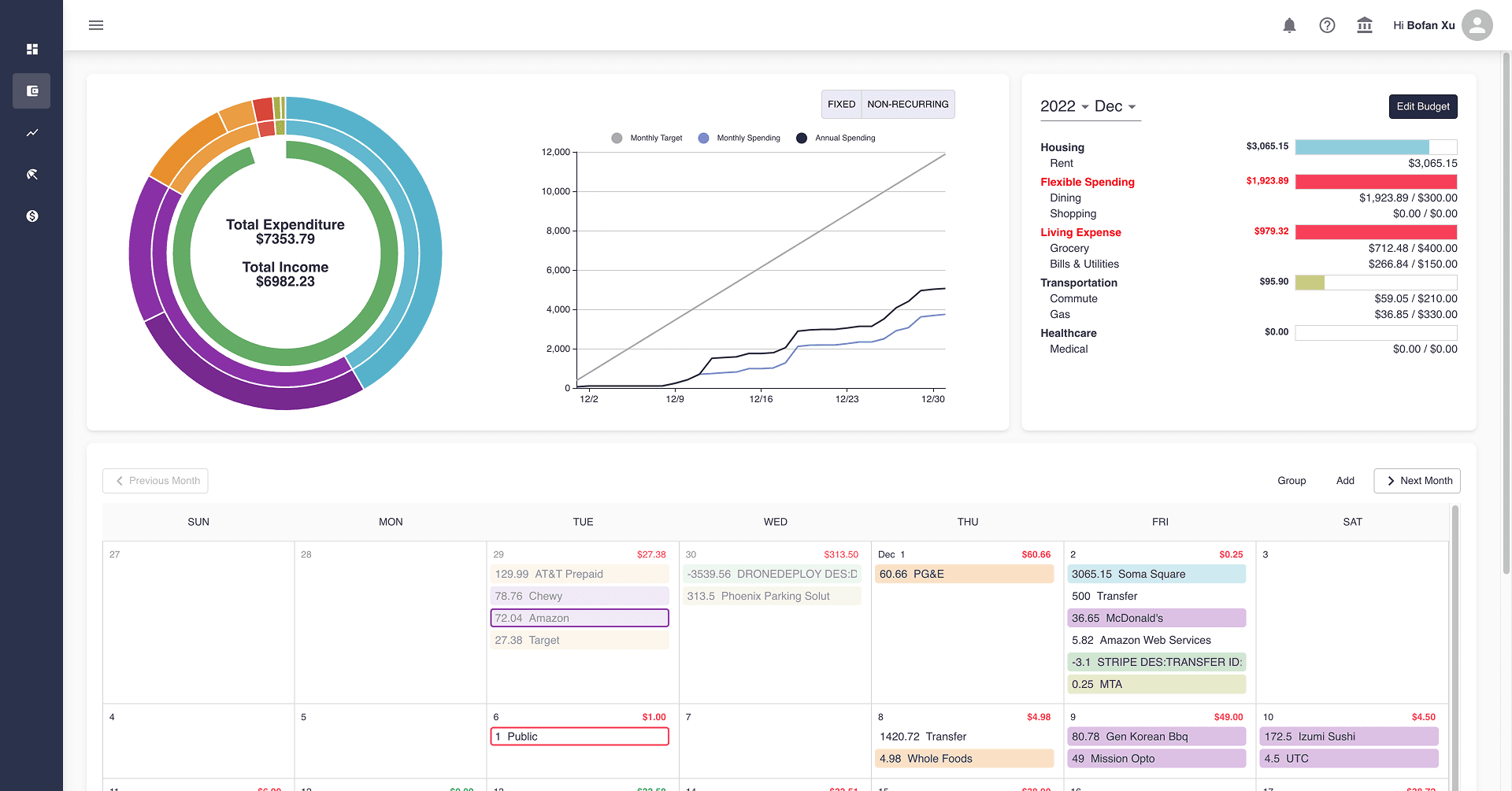Image resolution: width=1512 pixels, height=791 pixels.
Task: Click the help question mark icon
Action: pos(1327,25)
